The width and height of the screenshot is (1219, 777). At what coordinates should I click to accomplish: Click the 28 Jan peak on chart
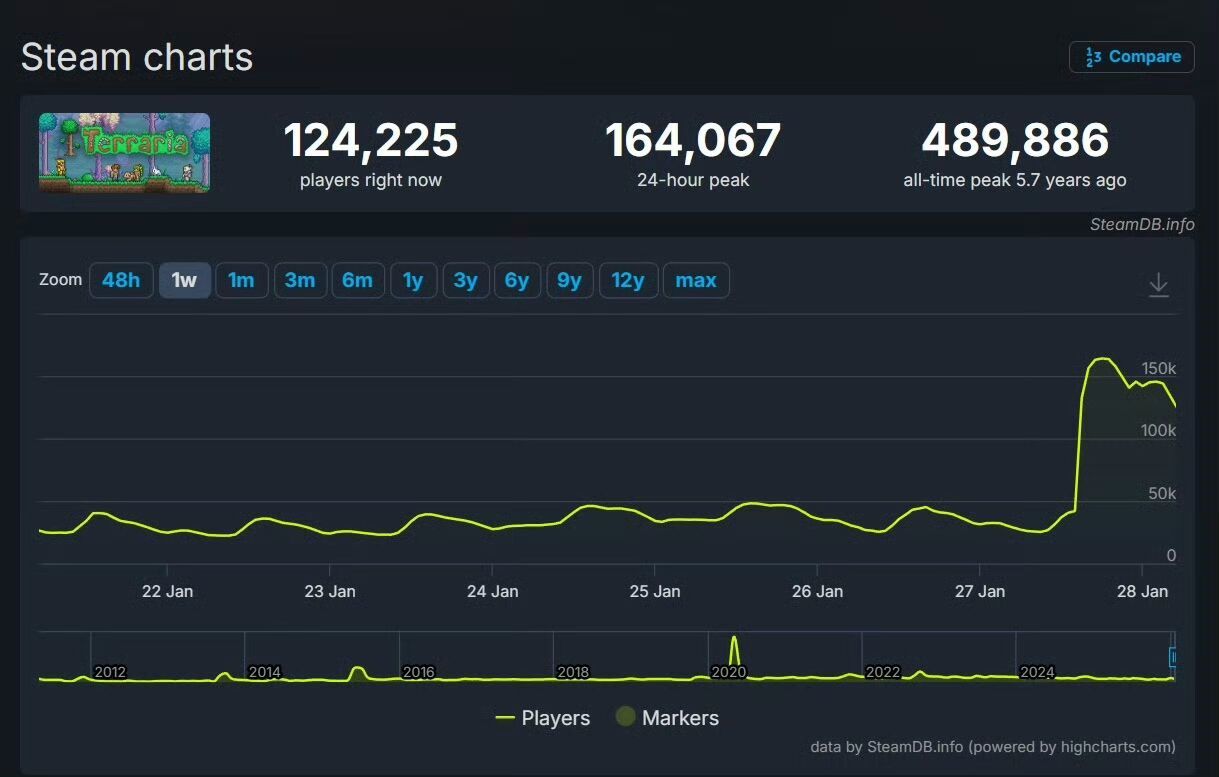click(1101, 359)
